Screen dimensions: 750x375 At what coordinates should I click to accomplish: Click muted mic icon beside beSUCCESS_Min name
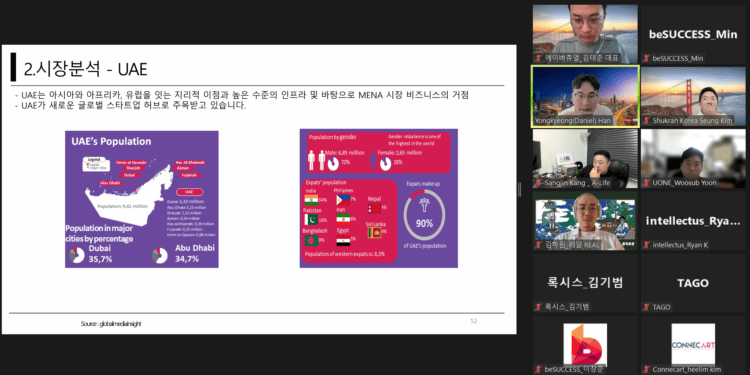coord(647,58)
